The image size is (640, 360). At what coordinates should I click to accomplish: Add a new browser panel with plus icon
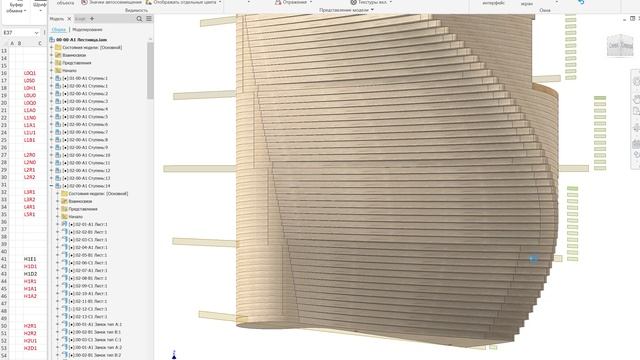[92, 19]
